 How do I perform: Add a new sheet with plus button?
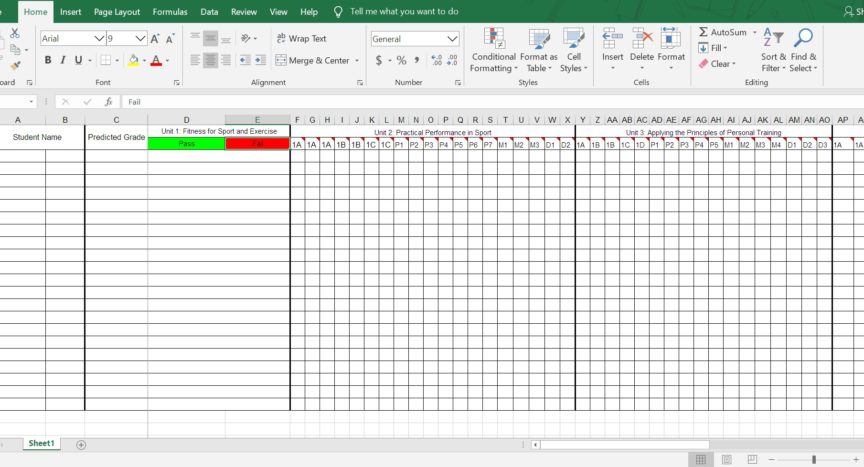(81, 444)
